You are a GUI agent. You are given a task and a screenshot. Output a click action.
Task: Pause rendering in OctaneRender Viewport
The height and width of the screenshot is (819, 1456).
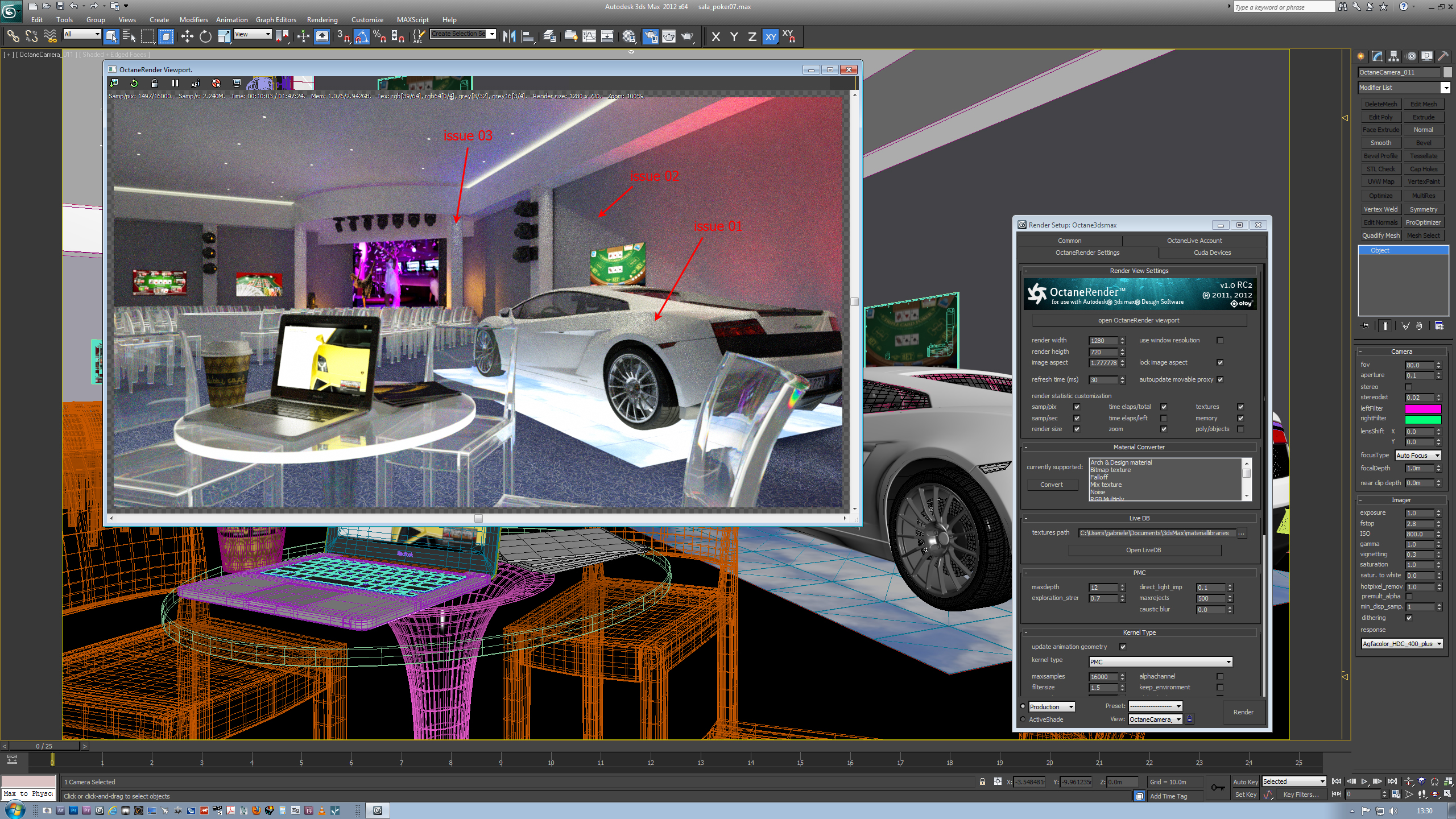(175, 83)
